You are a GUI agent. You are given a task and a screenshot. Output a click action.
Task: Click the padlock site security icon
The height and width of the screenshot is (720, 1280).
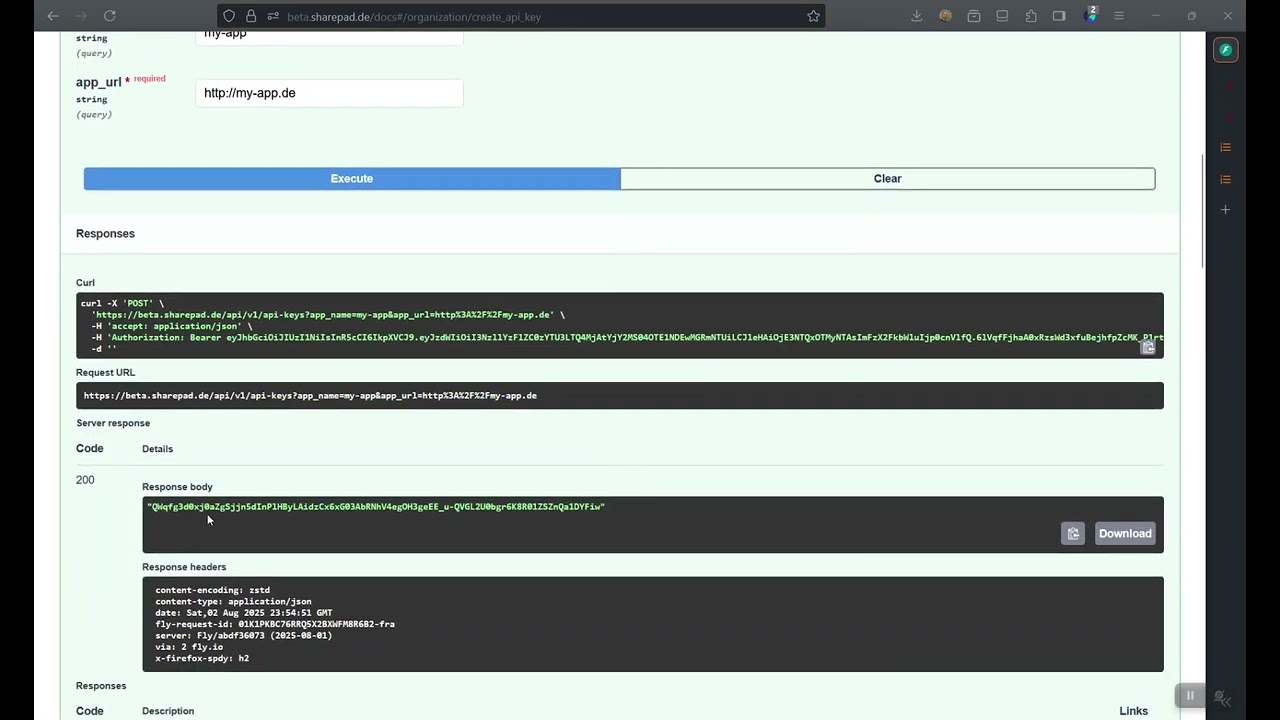(x=251, y=16)
